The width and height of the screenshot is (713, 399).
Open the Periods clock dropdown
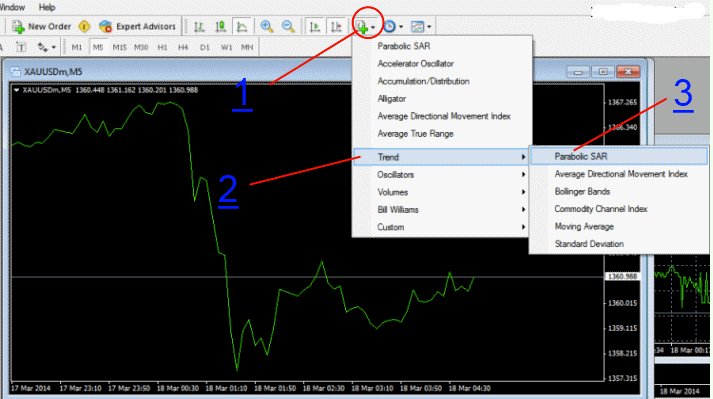pyautogui.click(x=393, y=26)
